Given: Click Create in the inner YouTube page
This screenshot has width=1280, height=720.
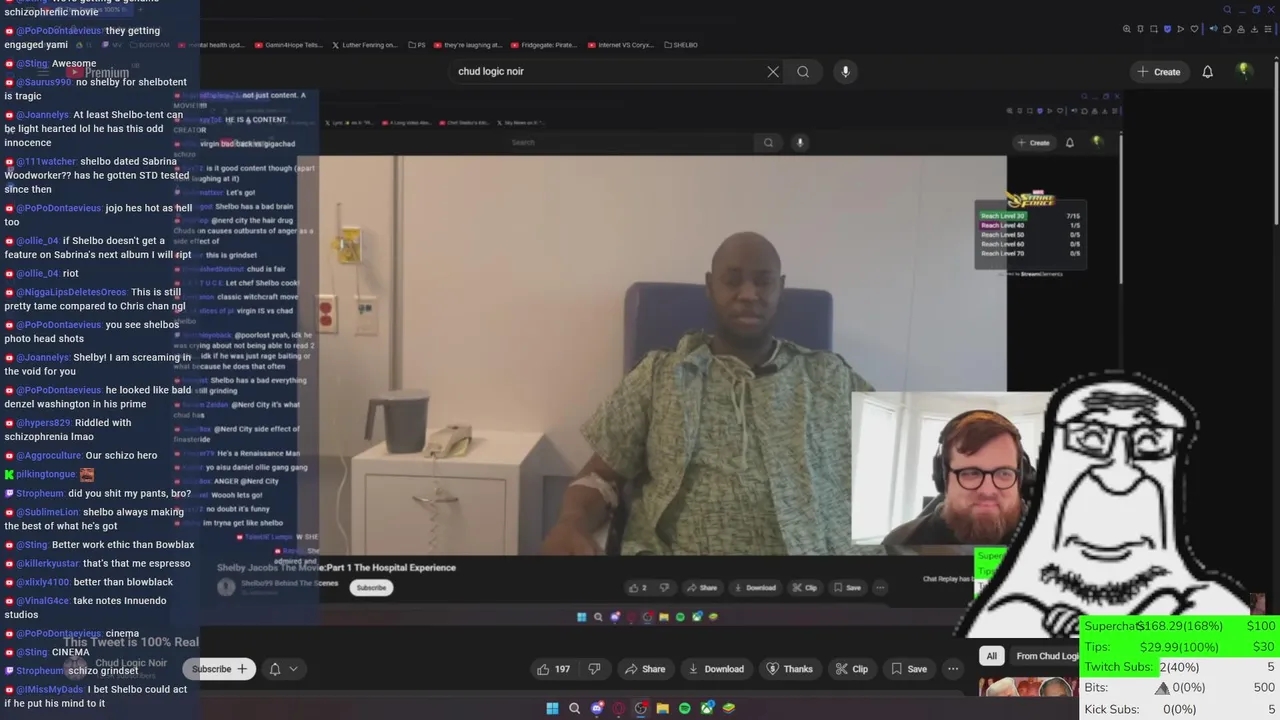Looking at the screenshot, I should pos(1034,143).
